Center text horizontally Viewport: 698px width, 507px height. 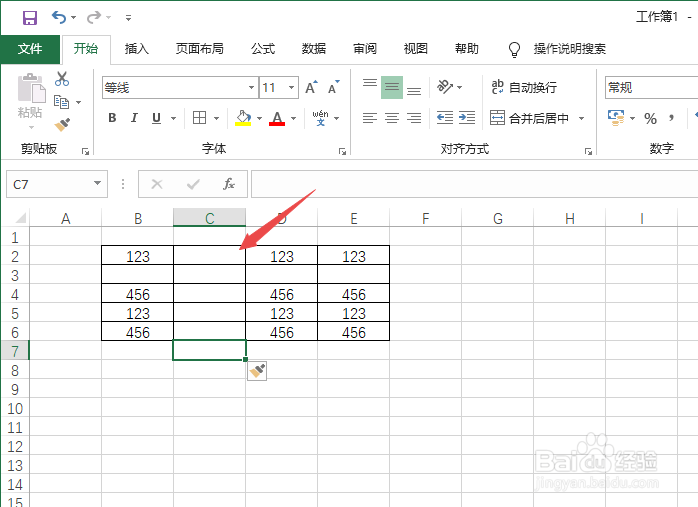tap(392, 118)
